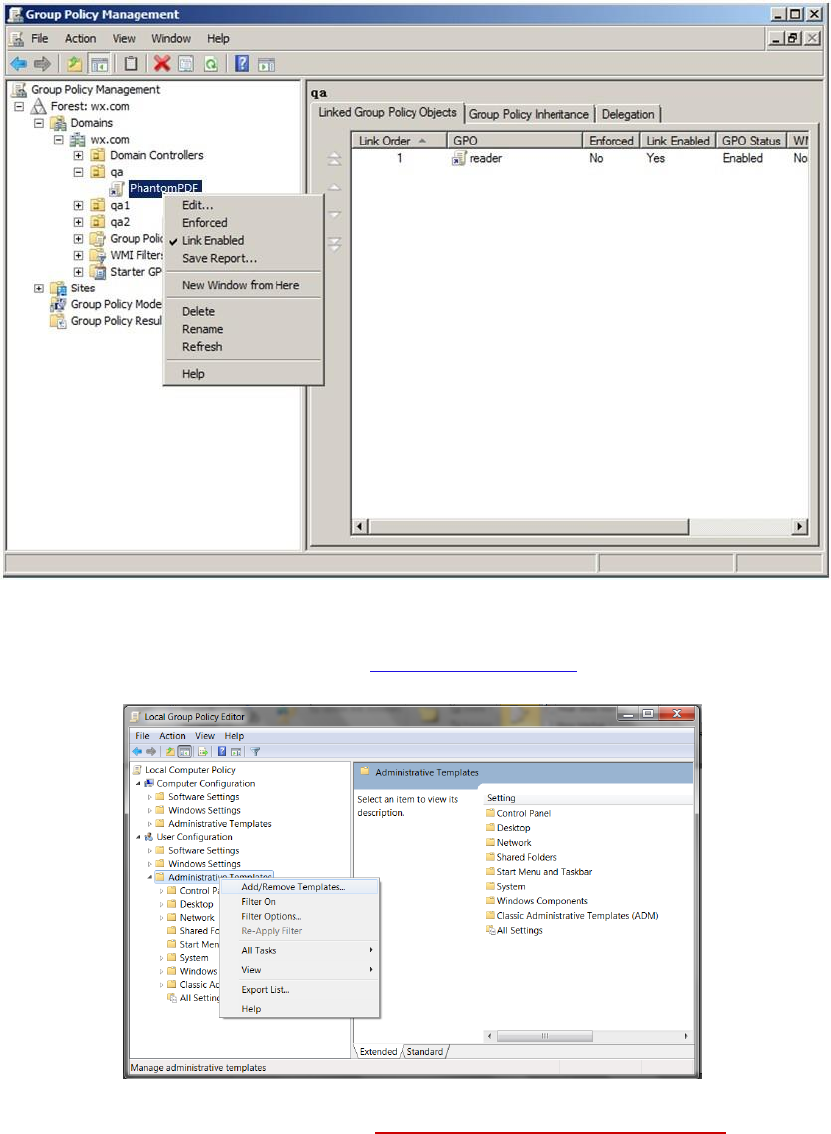Click Move link up arrow icon
Image resolution: width=831 pixels, height=1134 pixels.
tap(334, 187)
